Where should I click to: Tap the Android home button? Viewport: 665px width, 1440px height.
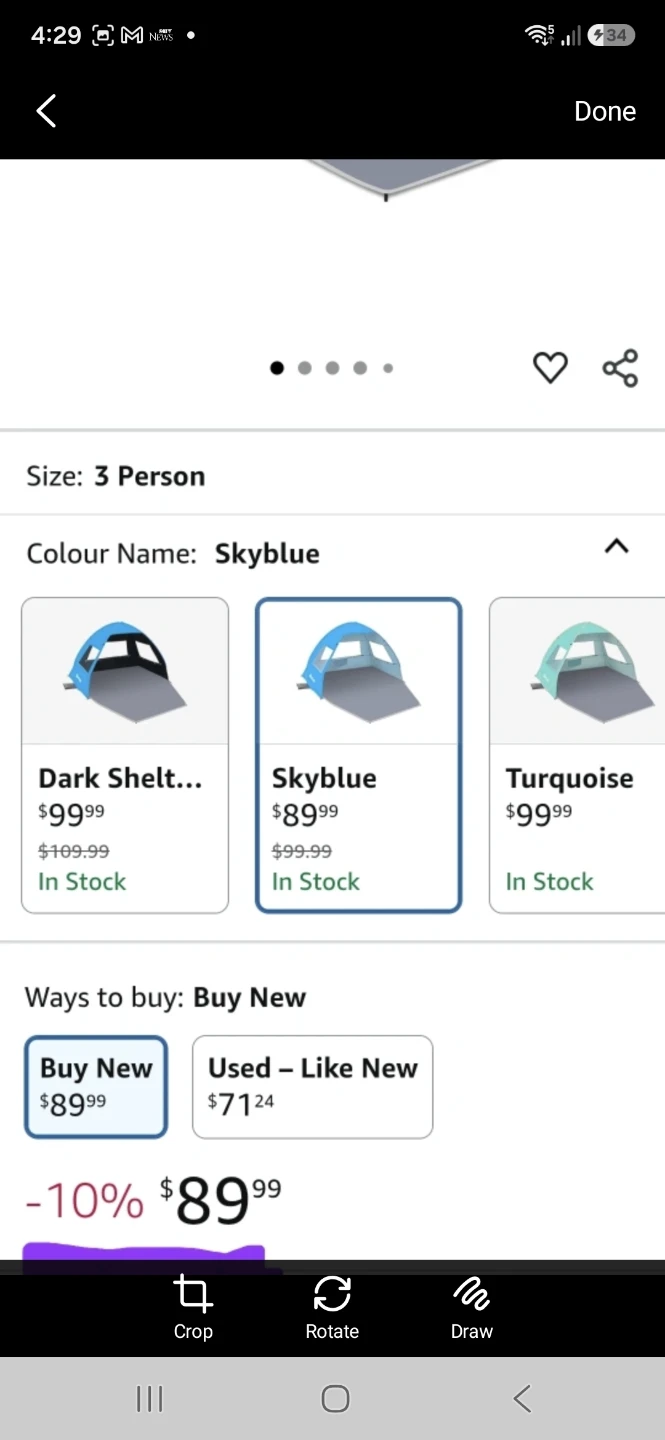pos(335,1398)
